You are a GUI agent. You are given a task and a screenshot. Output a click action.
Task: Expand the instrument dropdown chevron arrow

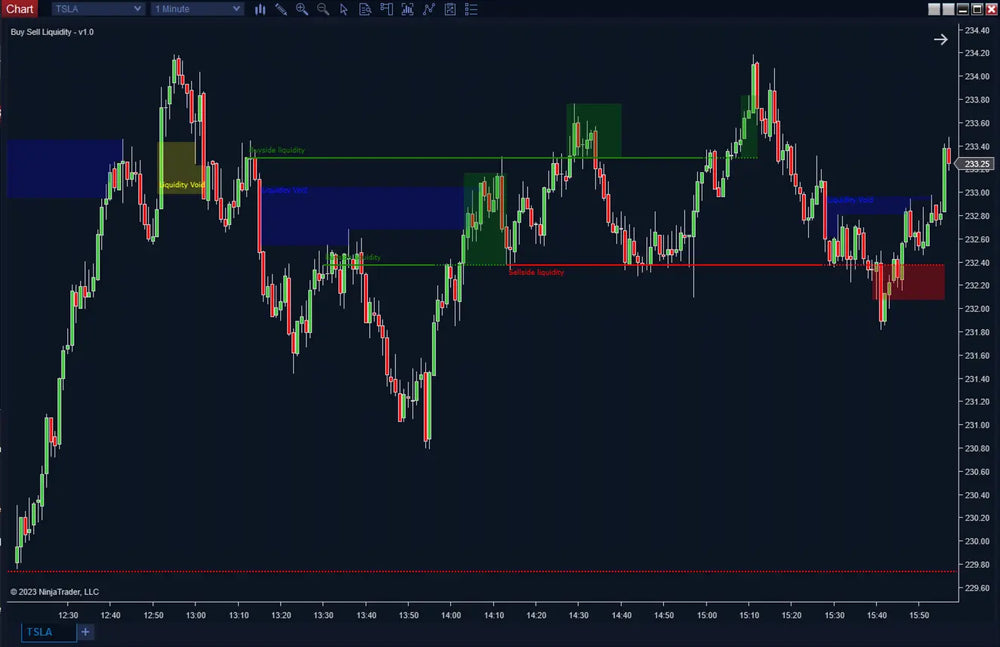(138, 8)
